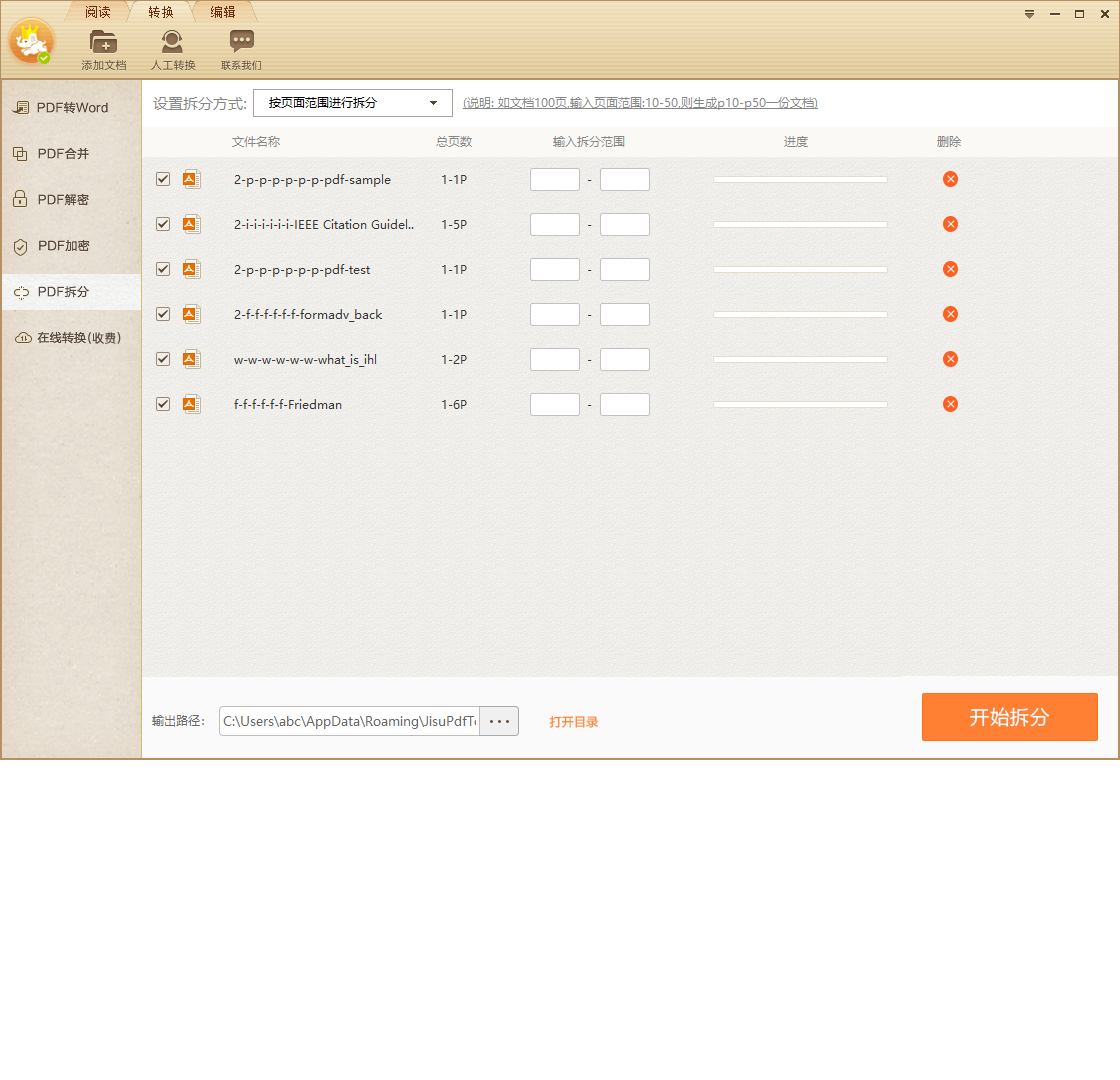The image size is (1120, 1080).
Task: Delete the pdf-sample file row
Action: click(x=950, y=179)
